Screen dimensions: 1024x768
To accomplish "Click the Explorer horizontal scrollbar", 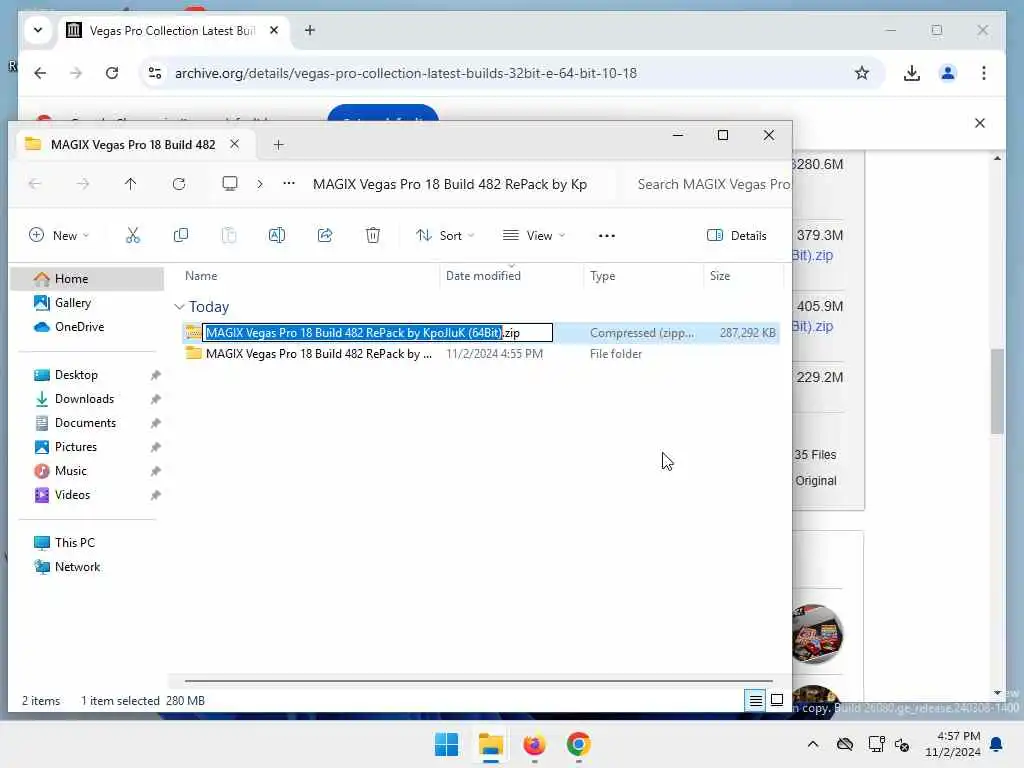I will 478,680.
